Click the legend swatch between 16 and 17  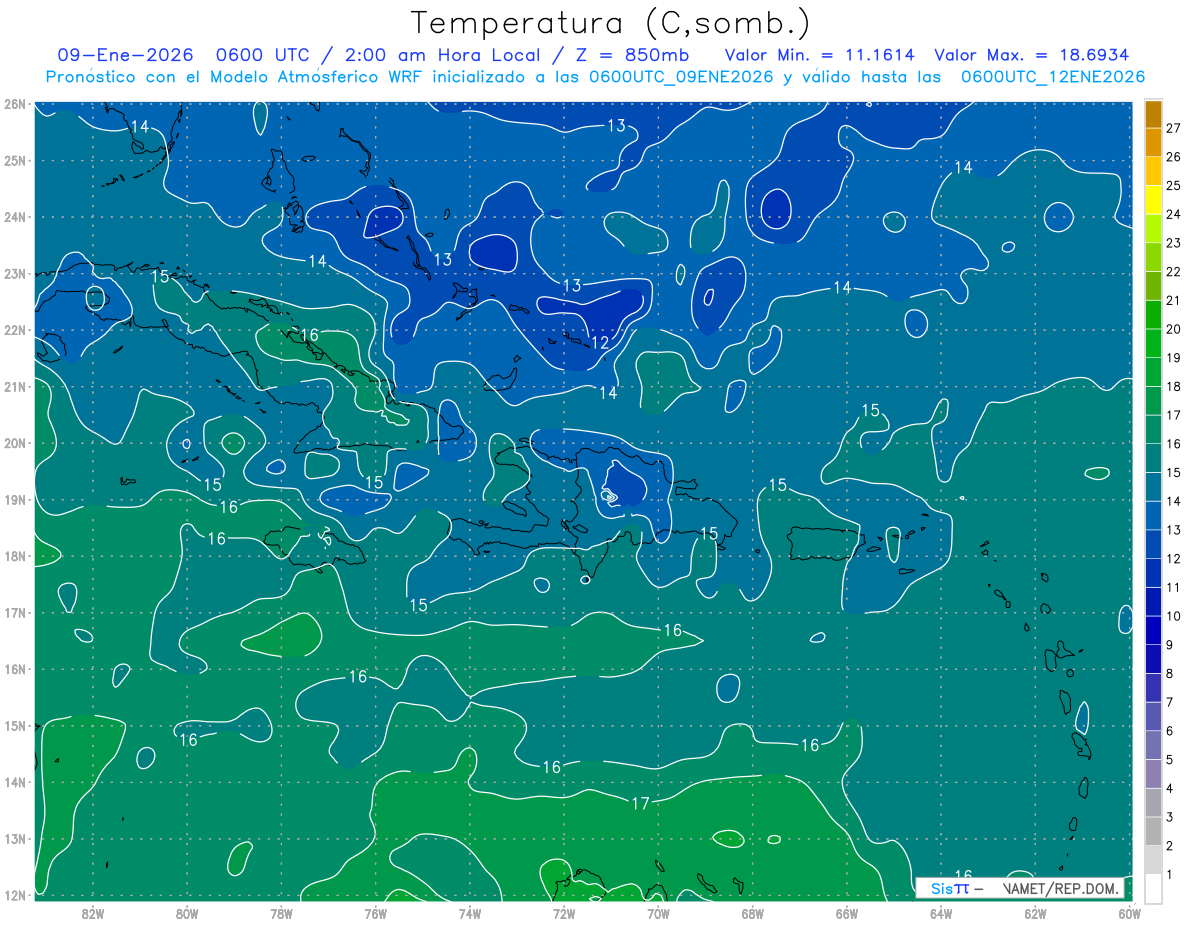click(x=1153, y=430)
